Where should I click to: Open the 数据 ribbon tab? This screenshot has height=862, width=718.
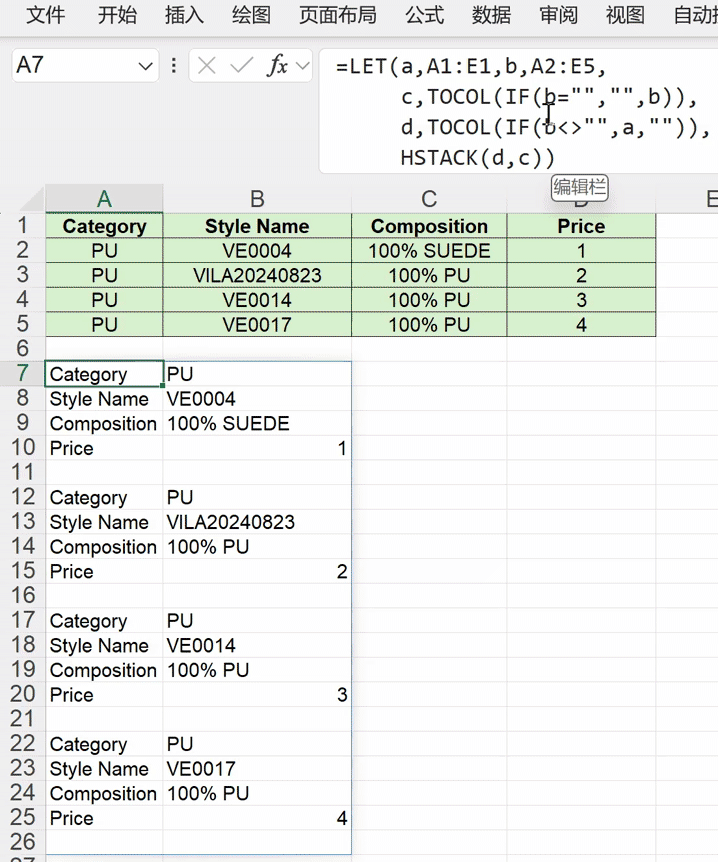(x=491, y=15)
